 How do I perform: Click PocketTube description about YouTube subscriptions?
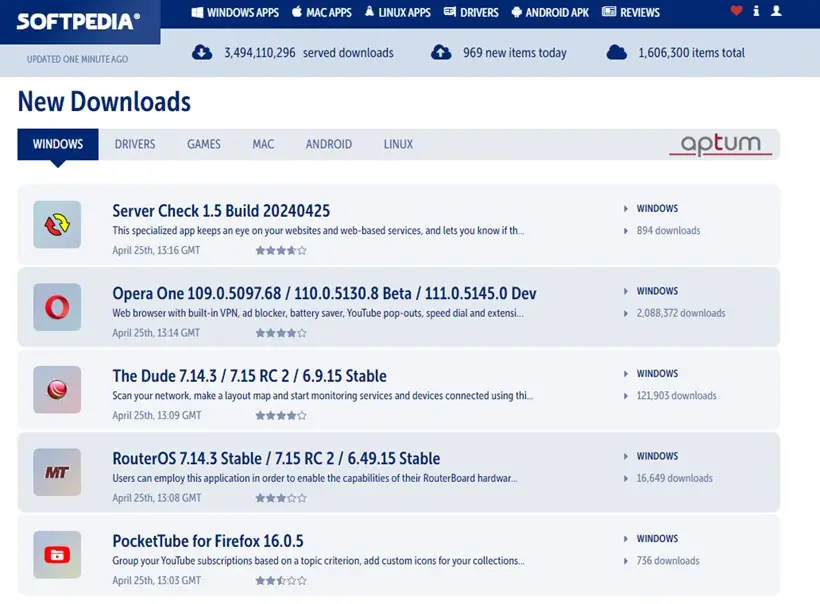pyautogui.click(x=318, y=561)
